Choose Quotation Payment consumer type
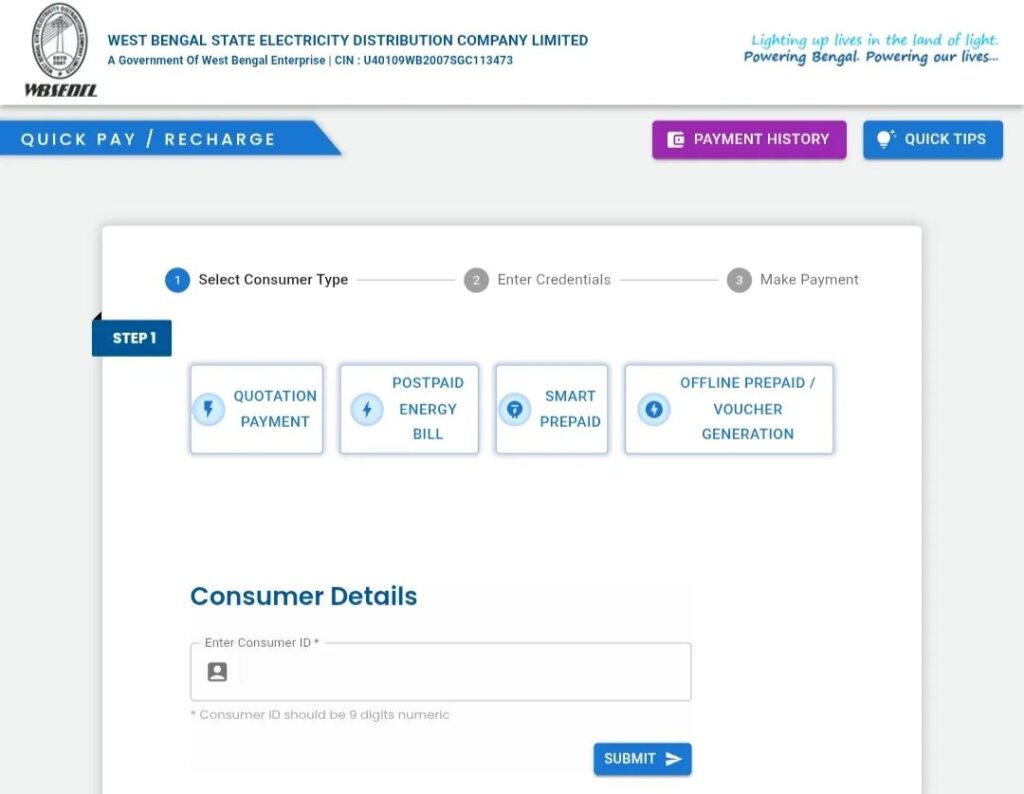 click(257, 409)
